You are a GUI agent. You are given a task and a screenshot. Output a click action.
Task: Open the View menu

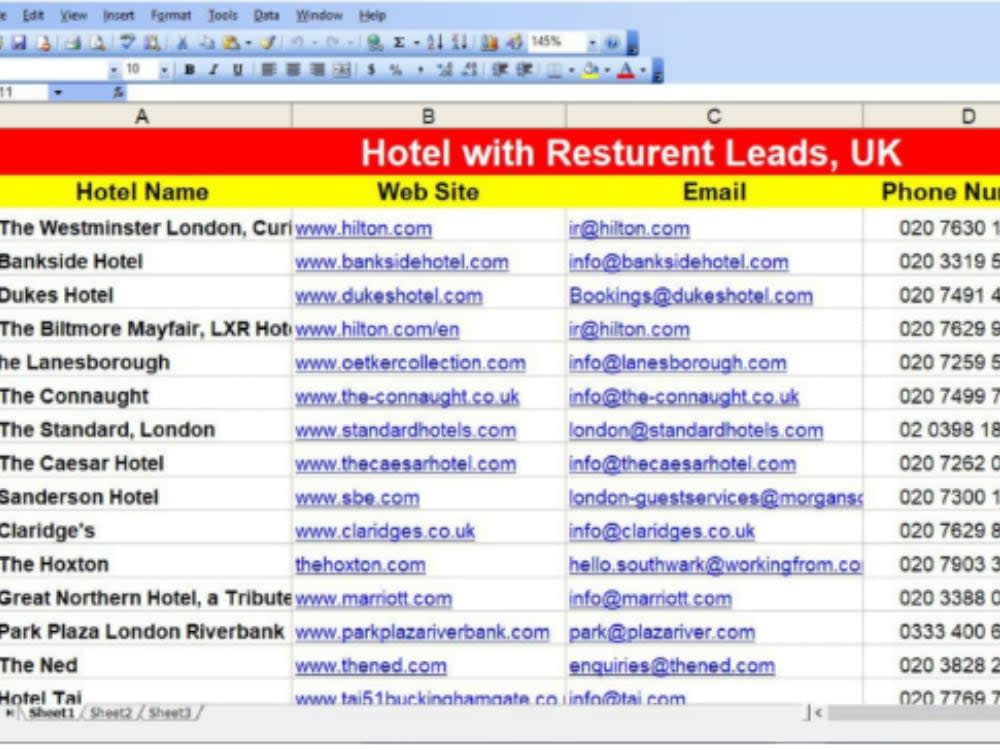73,15
